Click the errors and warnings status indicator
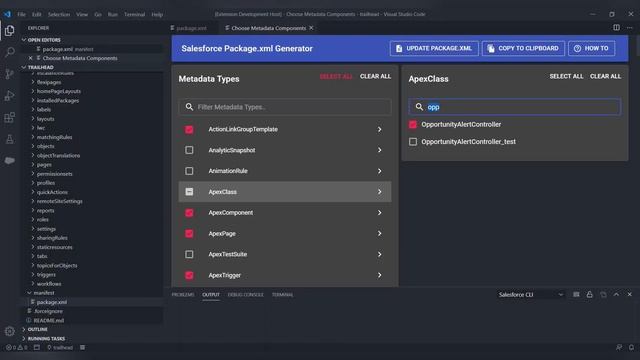 16,347
